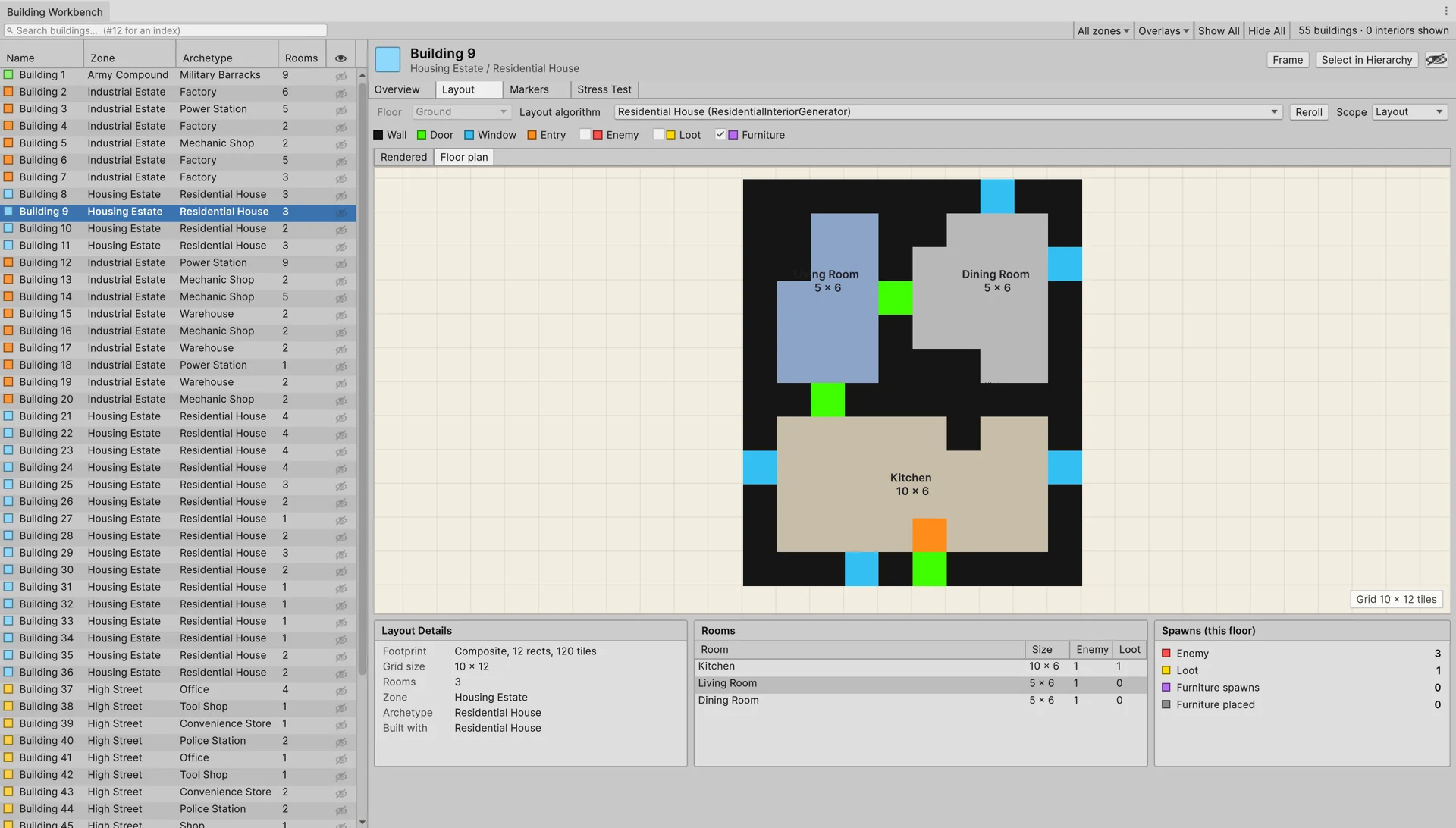Click building list scroll-down arrow
Image resolution: width=1456 pixels, height=828 pixels.
[x=362, y=822]
